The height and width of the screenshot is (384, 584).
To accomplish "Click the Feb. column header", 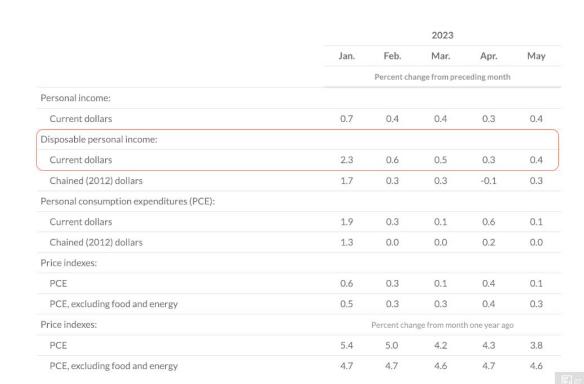I will tap(393, 56).
